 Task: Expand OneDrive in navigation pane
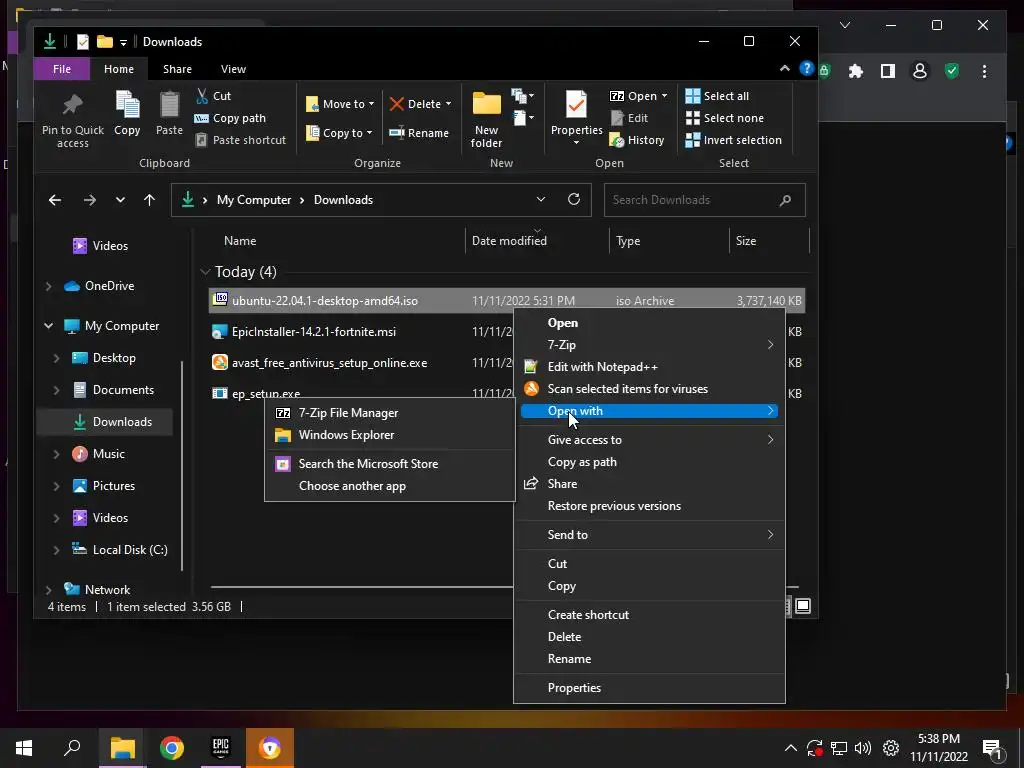[48, 286]
